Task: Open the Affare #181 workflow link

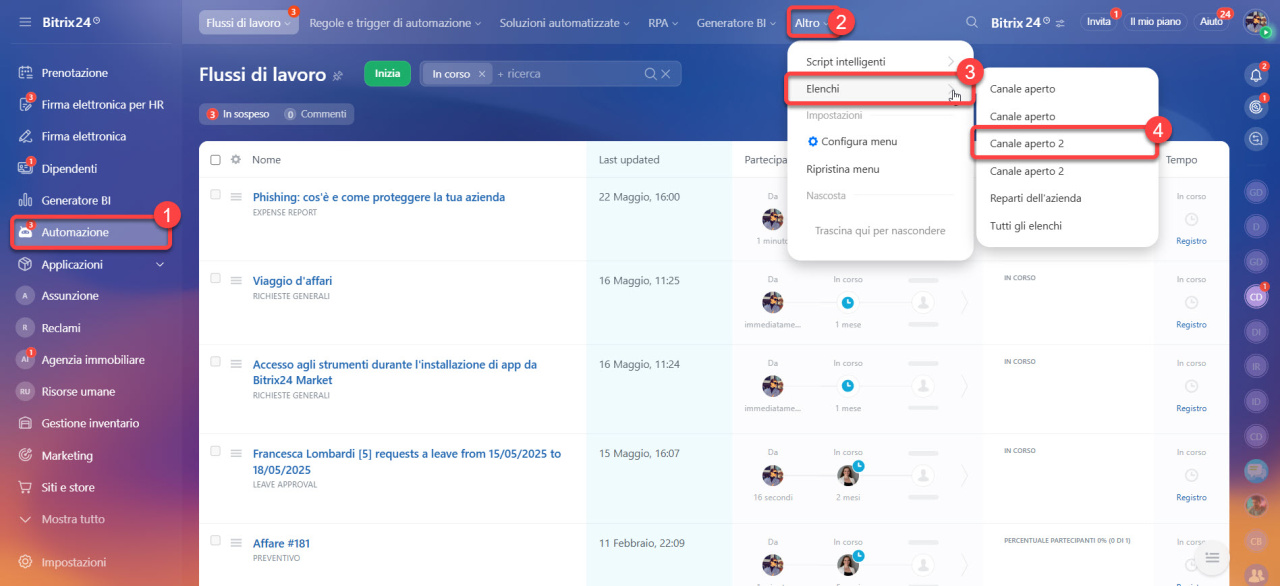Action: [x=281, y=544]
